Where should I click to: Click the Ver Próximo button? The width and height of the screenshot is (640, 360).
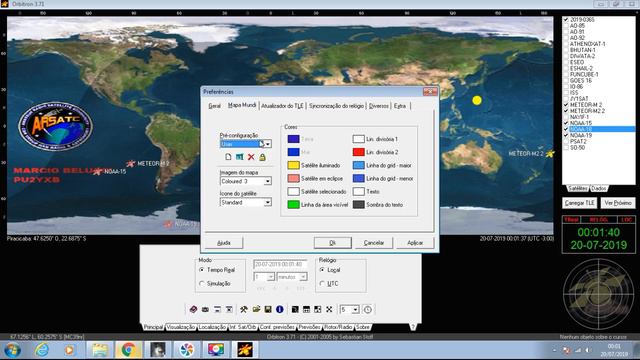(618, 203)
